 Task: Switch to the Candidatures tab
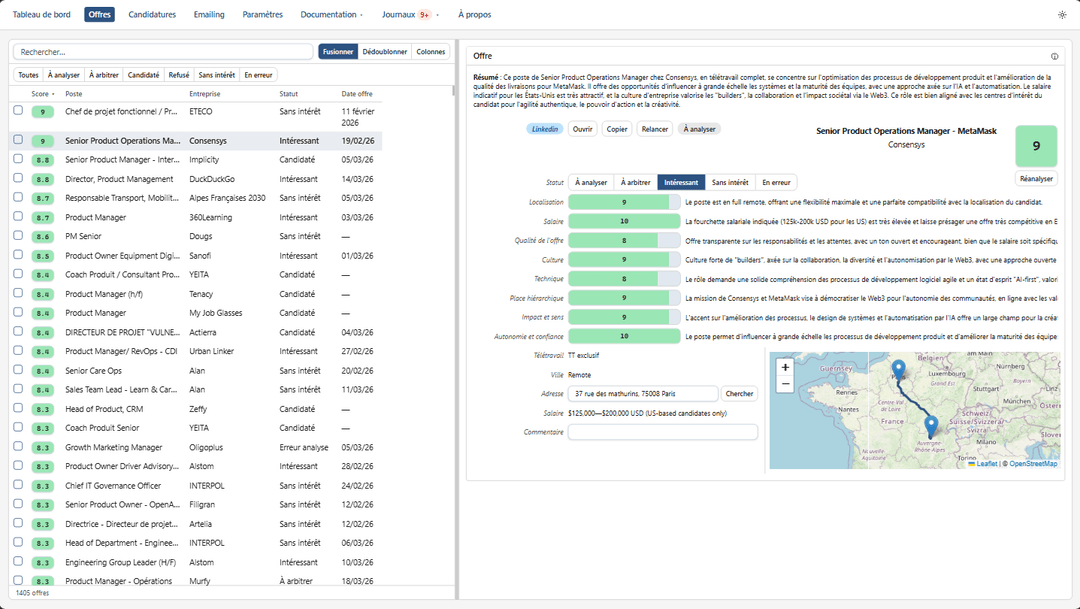pyautogui.click(x=152, y=15)
